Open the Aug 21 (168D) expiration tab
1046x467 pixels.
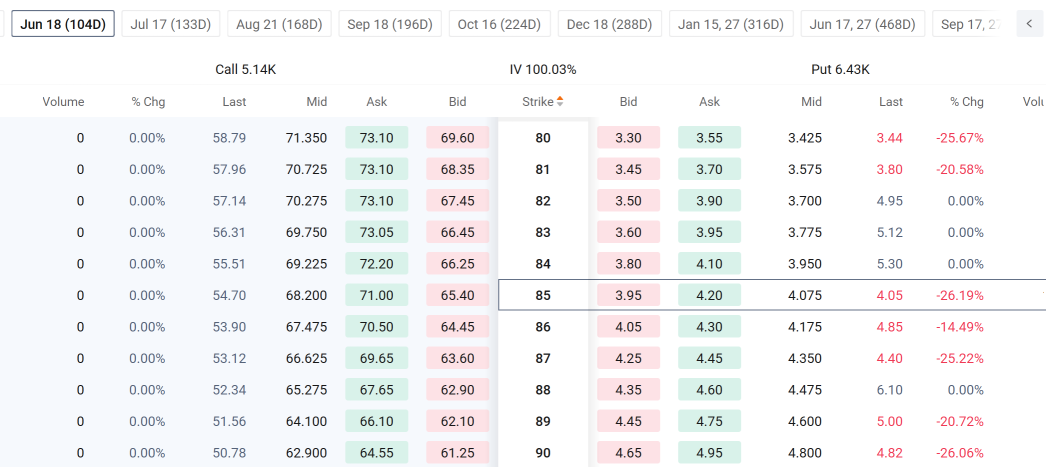[x=280, y=24]
